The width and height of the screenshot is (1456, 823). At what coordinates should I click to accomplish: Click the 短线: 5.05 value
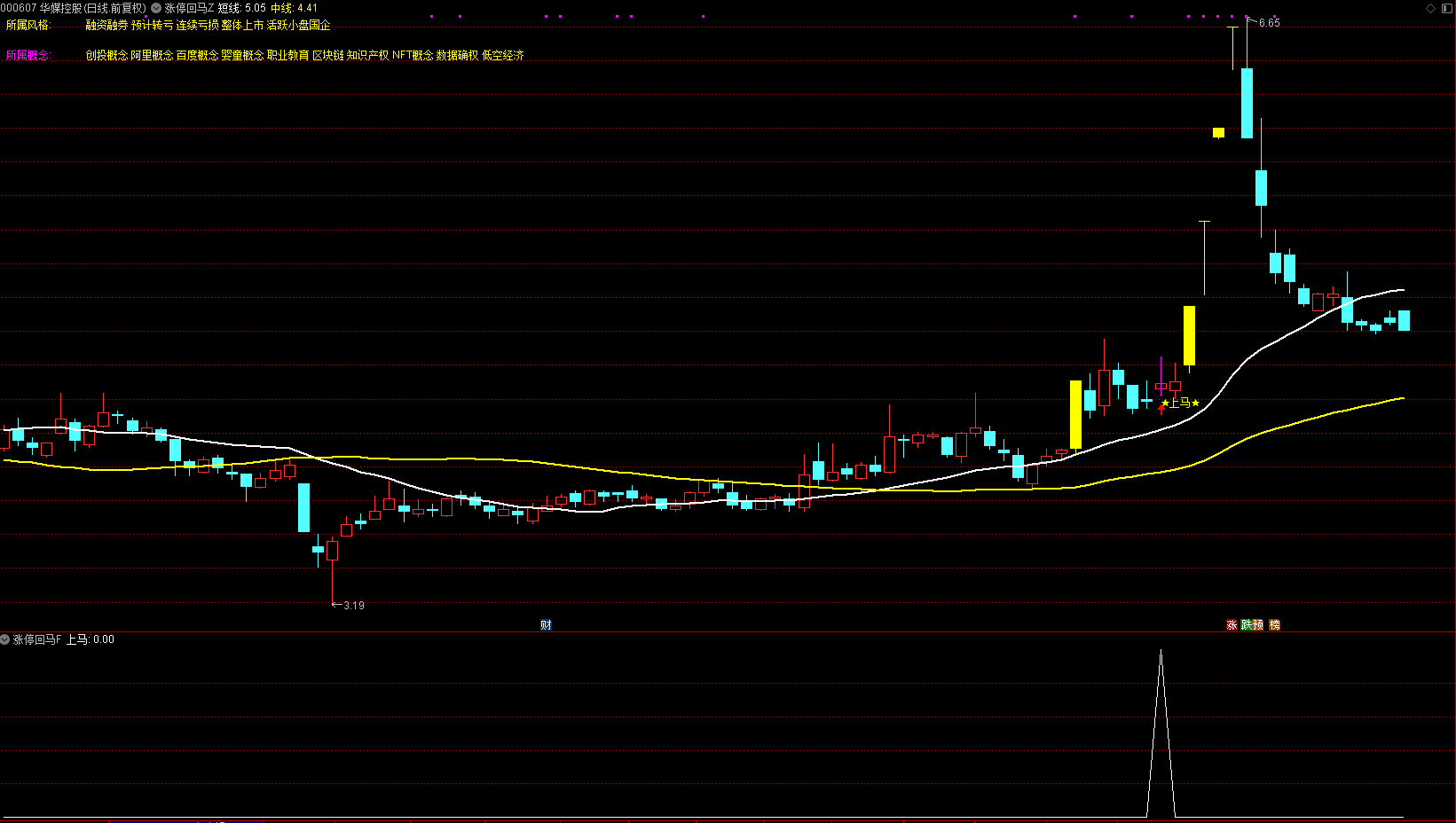coord(242,8)
